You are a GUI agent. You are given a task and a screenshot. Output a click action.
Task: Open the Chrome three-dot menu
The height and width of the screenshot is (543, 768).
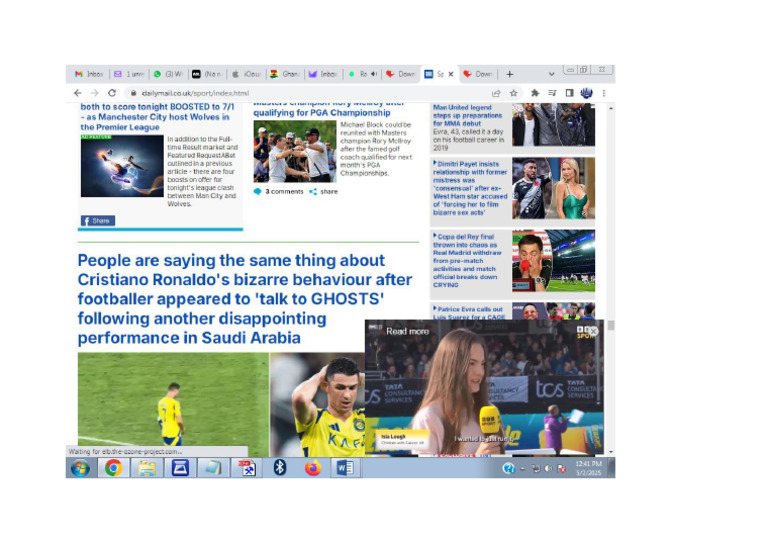pyautogui.click(x=604, y=93)
